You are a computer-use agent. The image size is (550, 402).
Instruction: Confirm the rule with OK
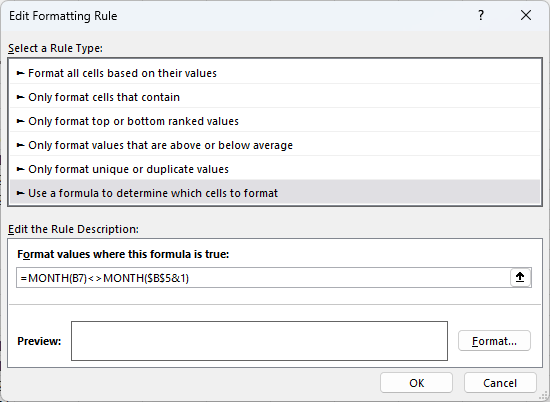[416, 383]
